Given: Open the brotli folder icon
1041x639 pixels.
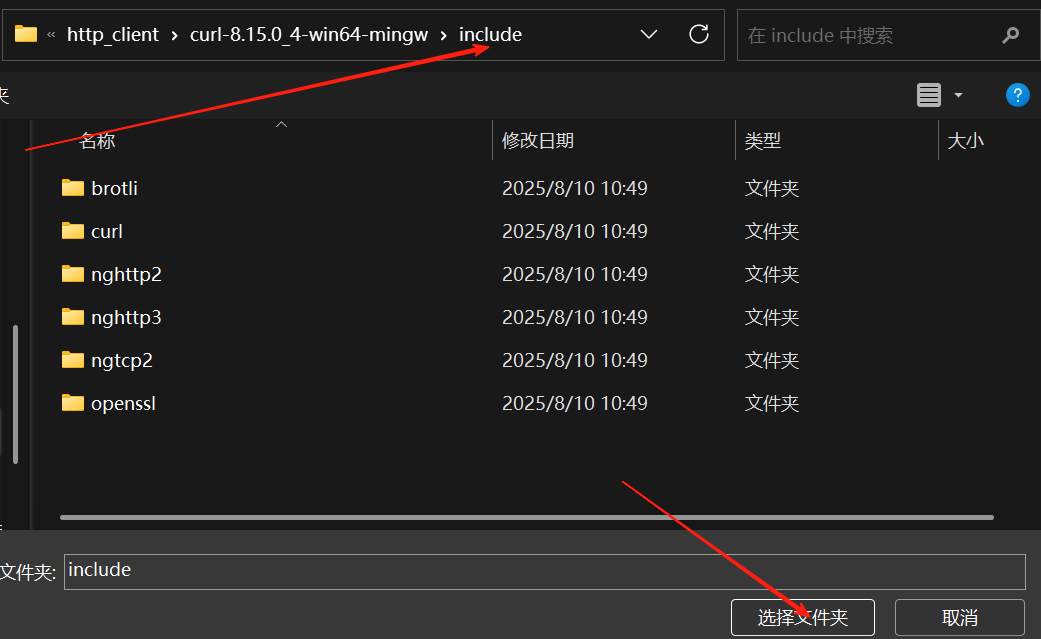Looking at the screenshot, I should 73,187.
